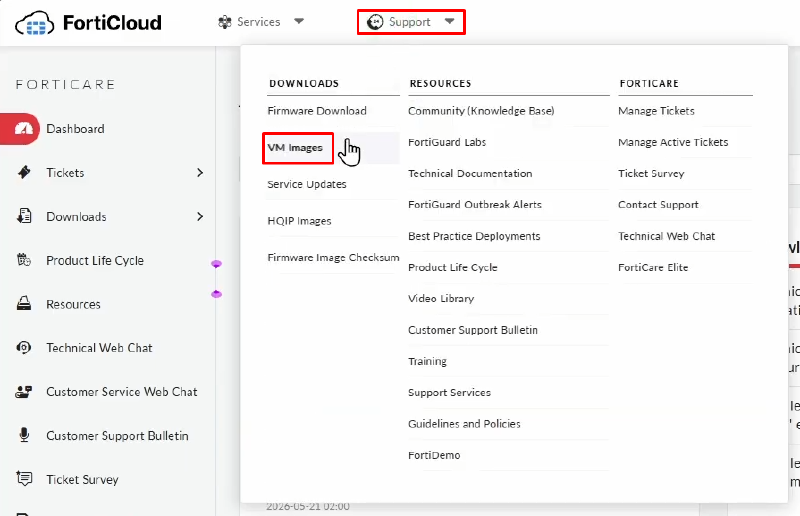Open Firmware Download from the menu
Viewport: 800px width, 516px height.
point(317,111)
